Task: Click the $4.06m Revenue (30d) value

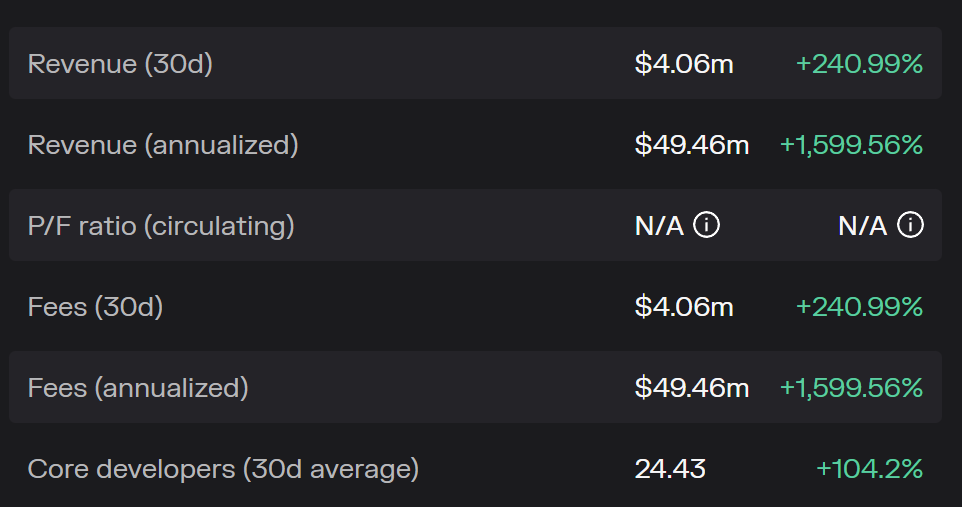Action: click(684, 64)
